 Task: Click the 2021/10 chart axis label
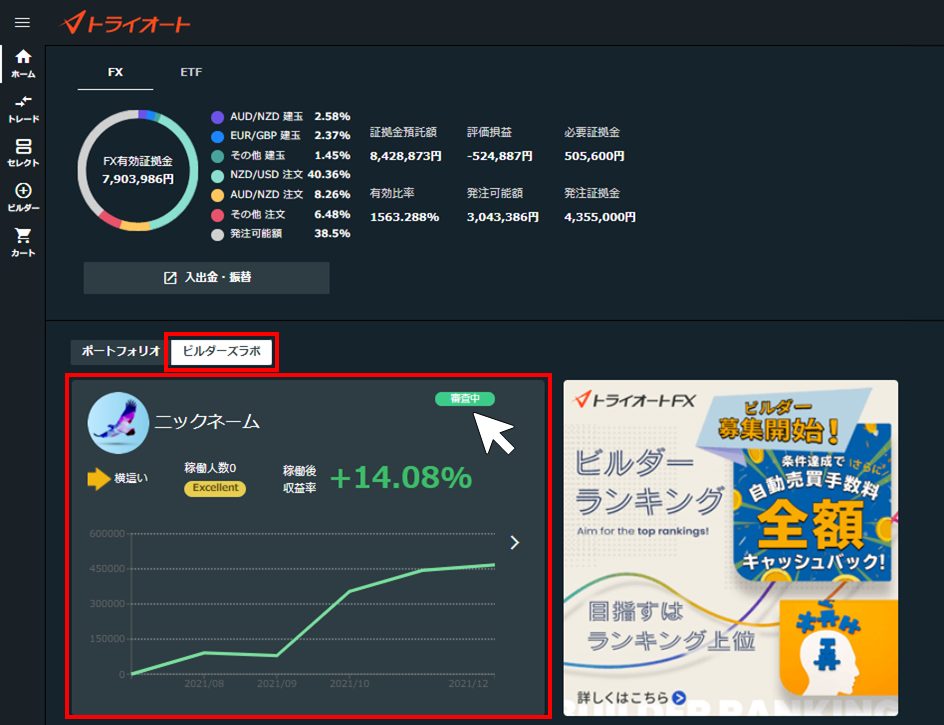click(350, 684)
